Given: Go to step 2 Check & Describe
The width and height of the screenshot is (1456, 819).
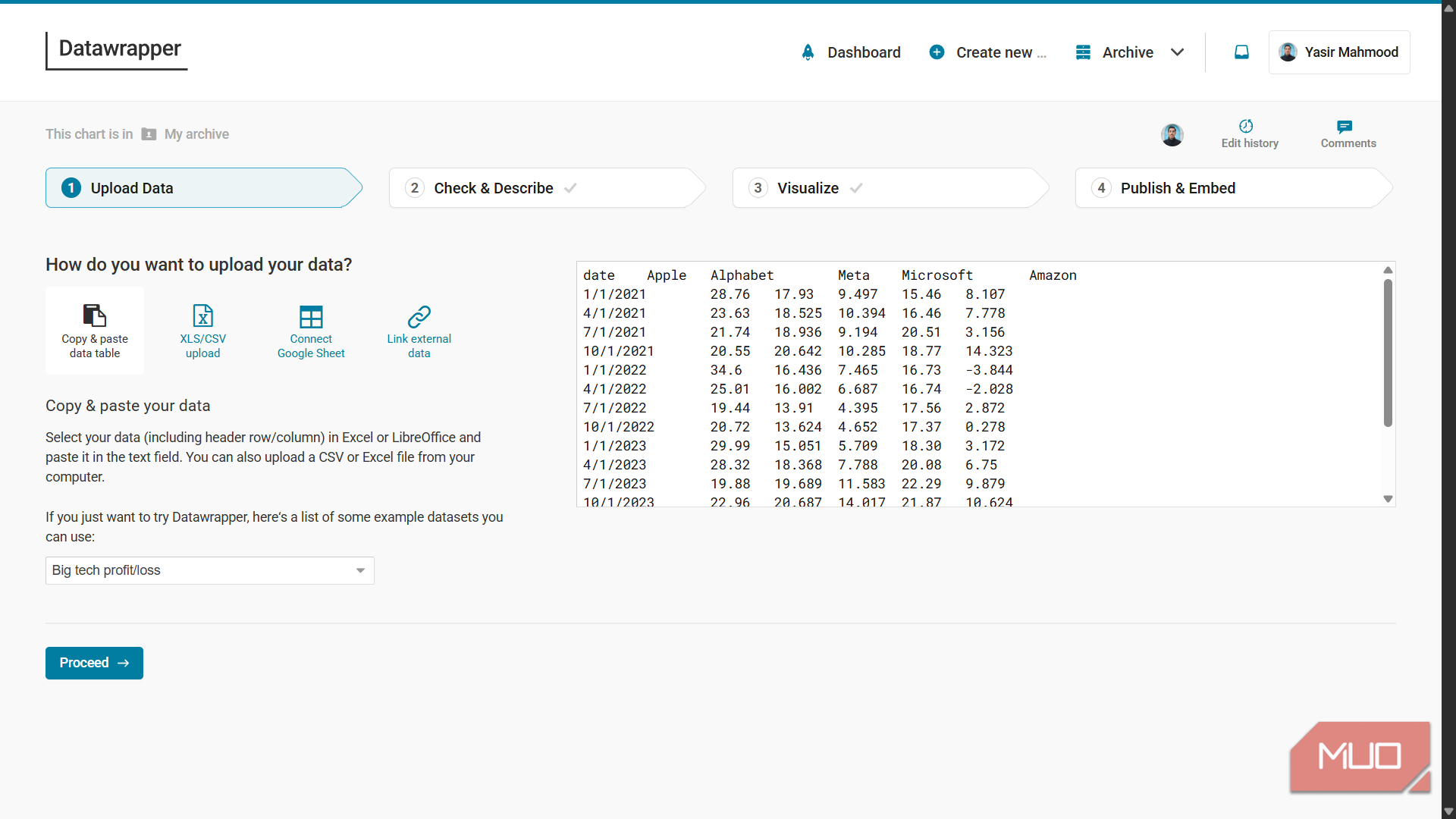Looking at the screenshot, I should click(x=546, y=188).
